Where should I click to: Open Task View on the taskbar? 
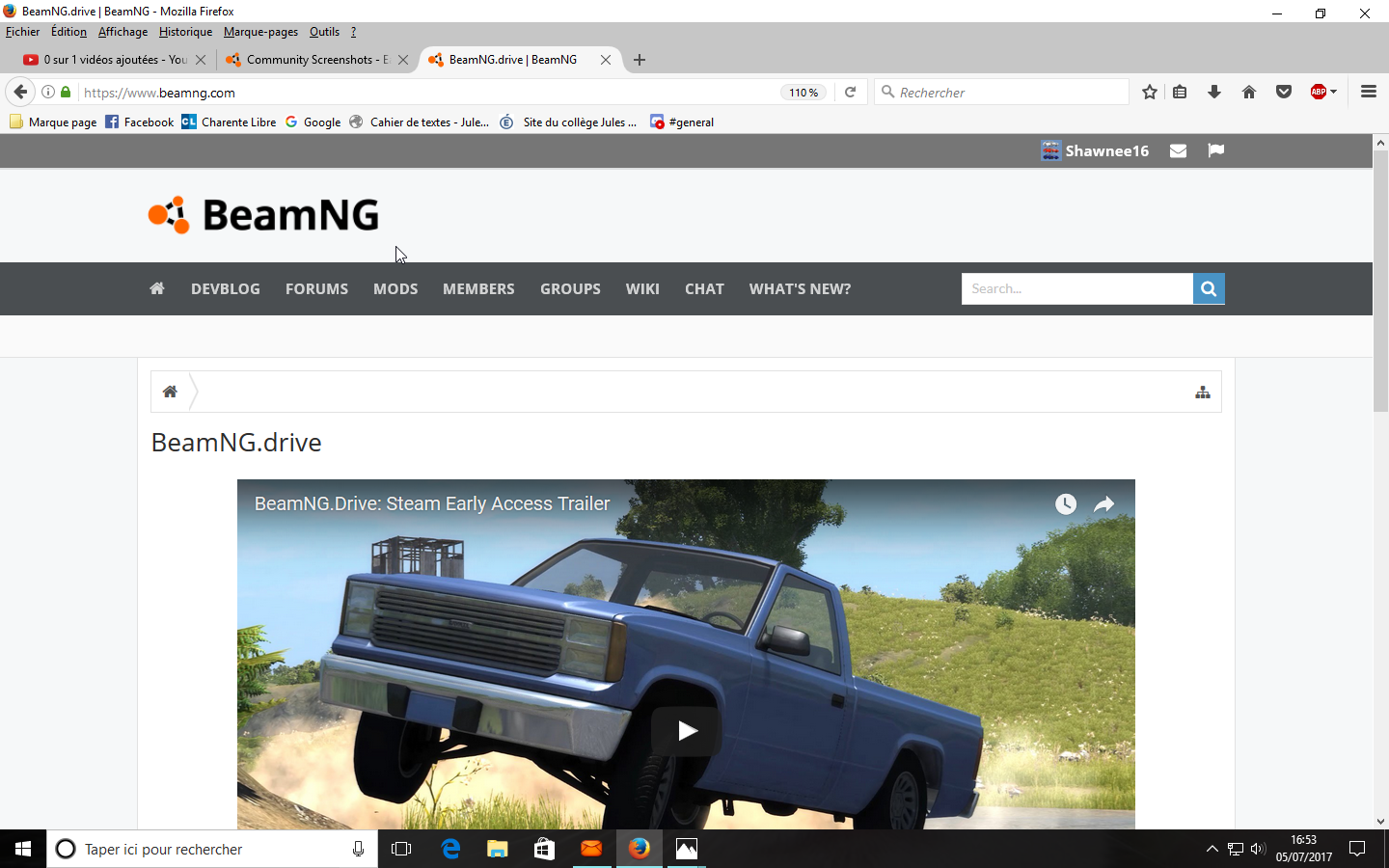pyautogui.click(x=401, y=849)
